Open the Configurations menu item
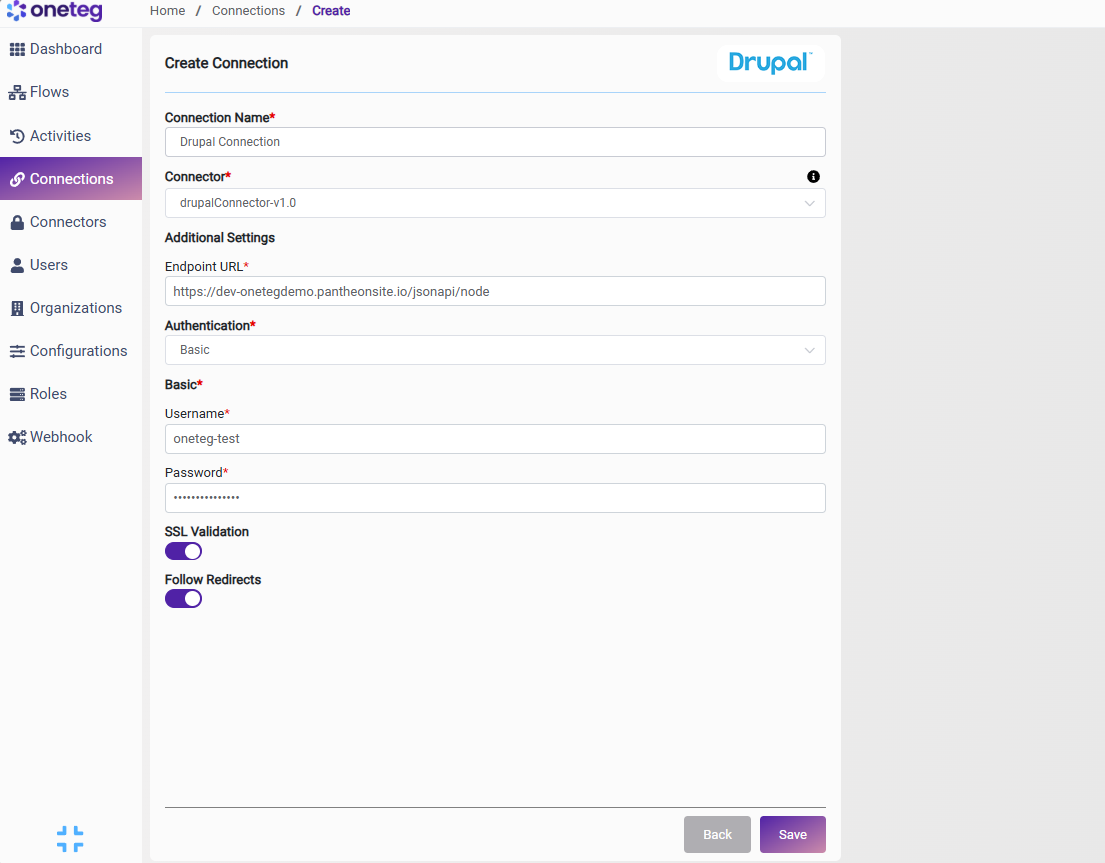The width and height of the screenshot is (1105, 863). click(x=70, y=351)
